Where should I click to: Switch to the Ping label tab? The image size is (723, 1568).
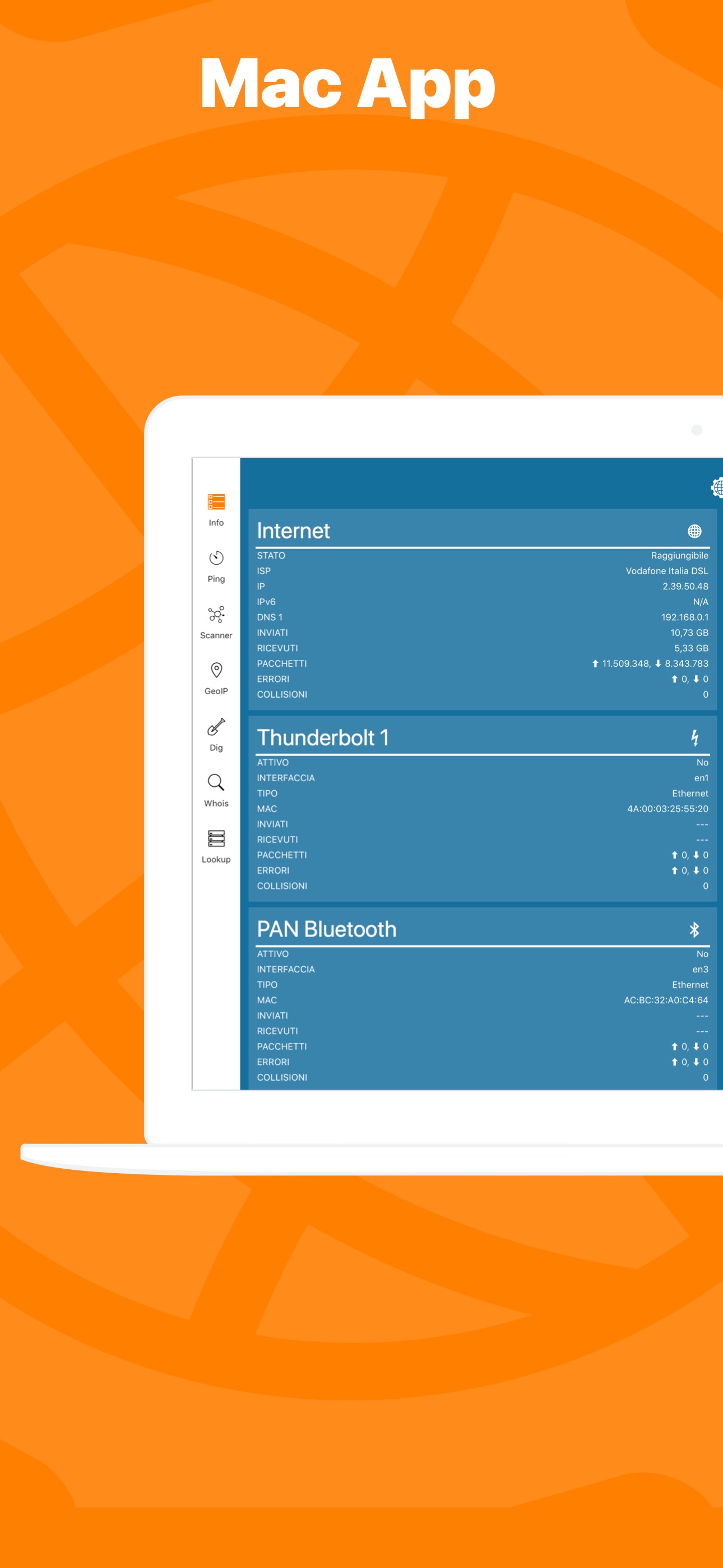[216, 579]
